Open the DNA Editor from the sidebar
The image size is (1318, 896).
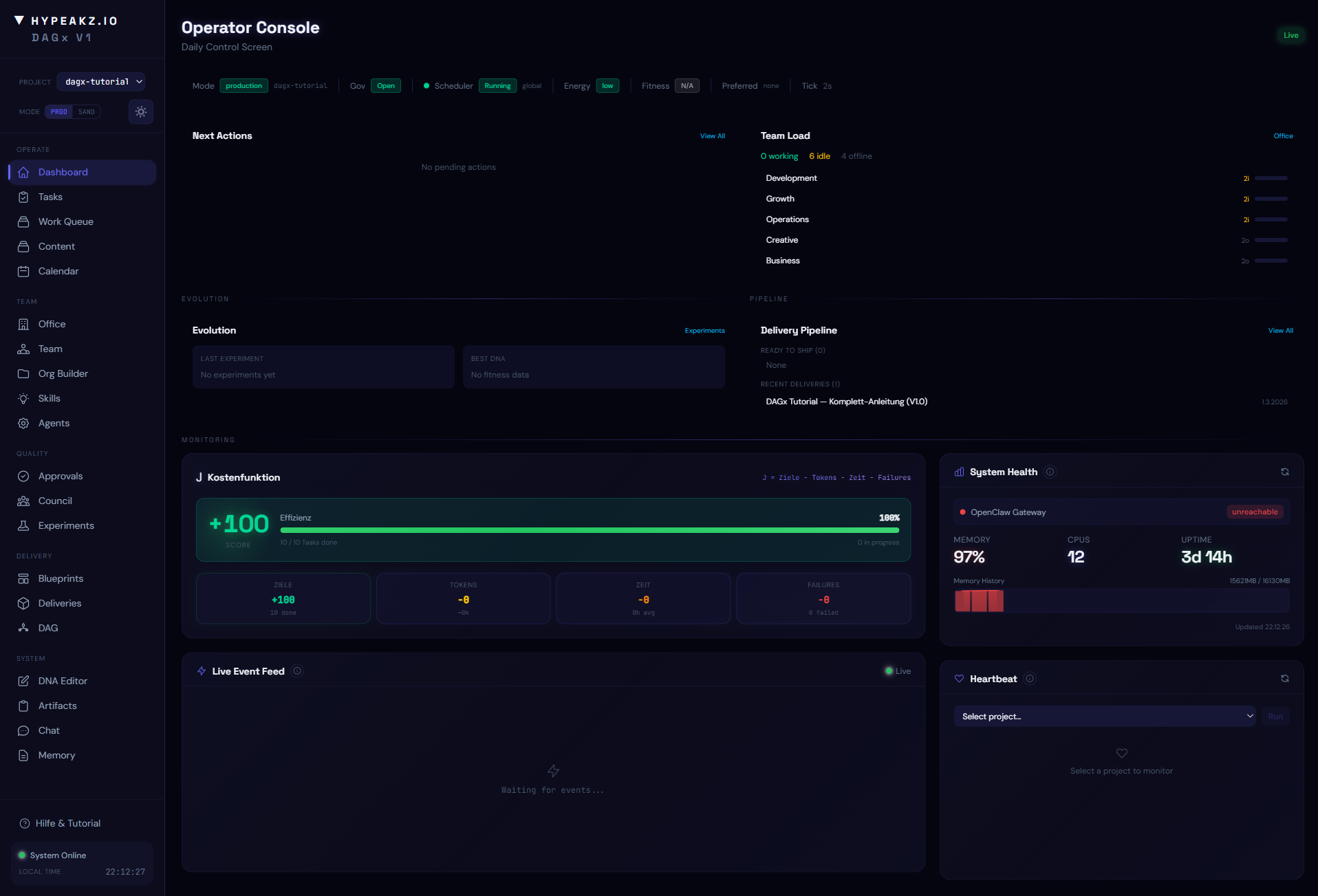[63, 681]
